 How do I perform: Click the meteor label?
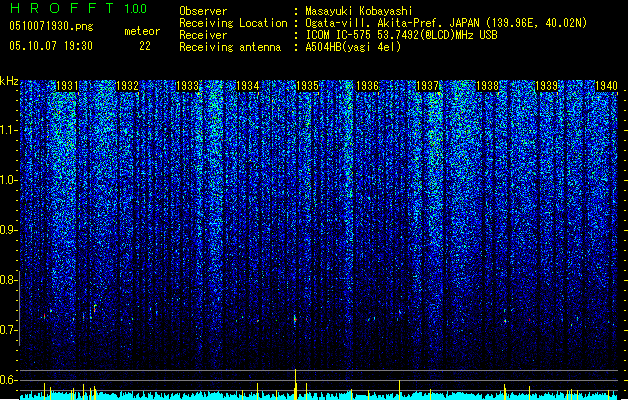142,31
